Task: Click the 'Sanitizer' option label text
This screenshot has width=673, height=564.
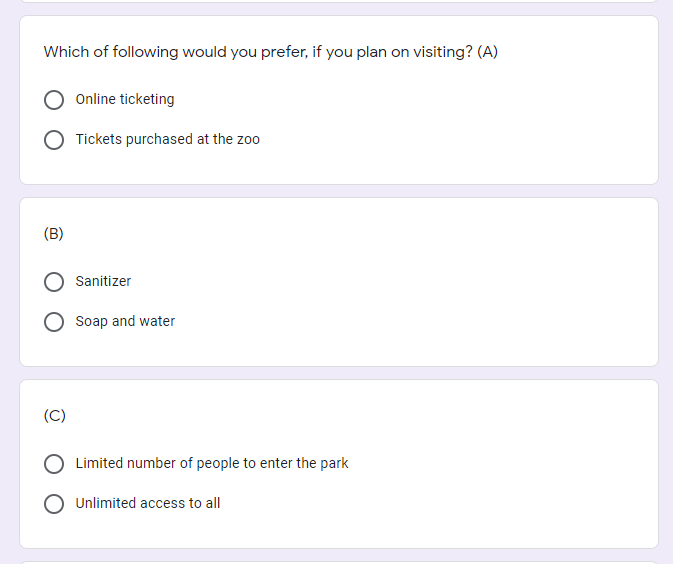Action: (x=103, y=282)
